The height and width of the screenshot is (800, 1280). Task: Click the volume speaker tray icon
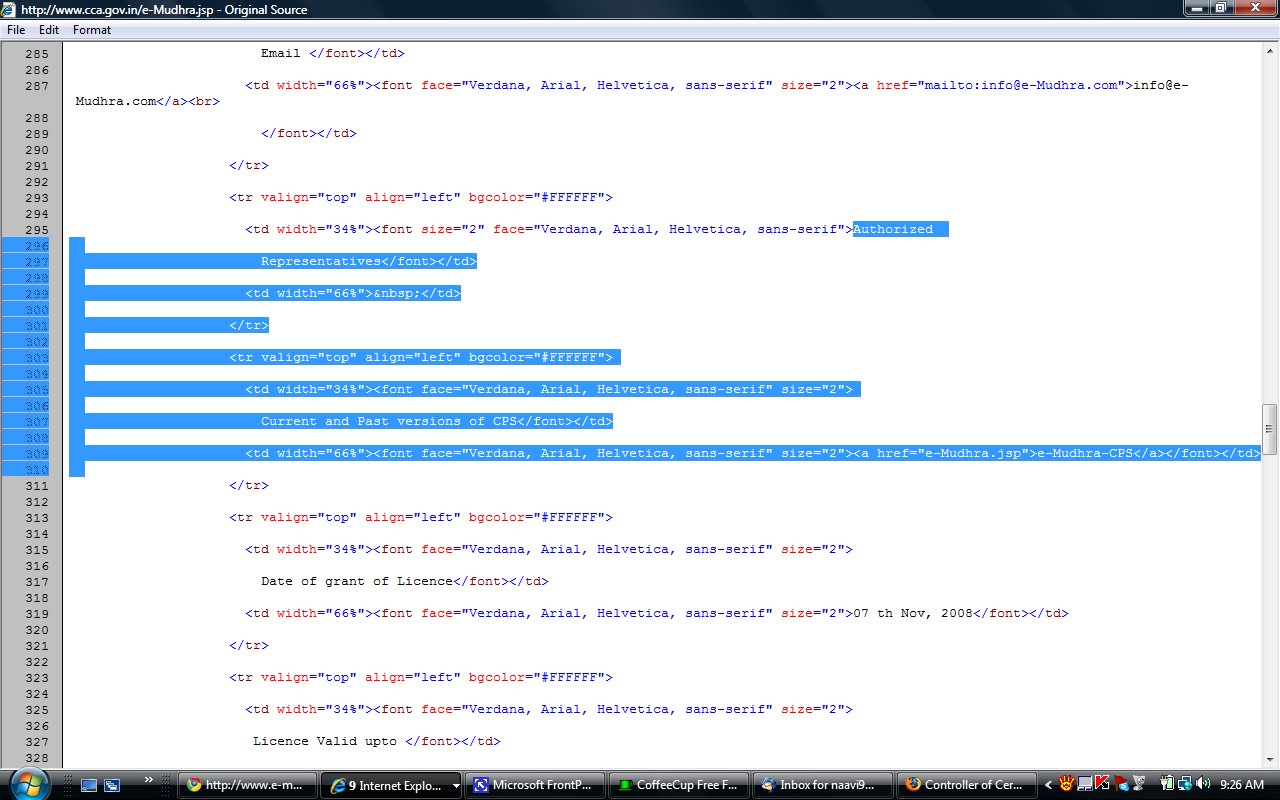tap(1202, 785)
